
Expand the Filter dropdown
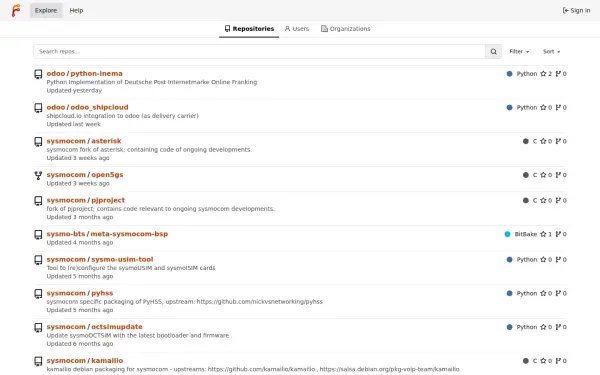(x=519, y=51)
